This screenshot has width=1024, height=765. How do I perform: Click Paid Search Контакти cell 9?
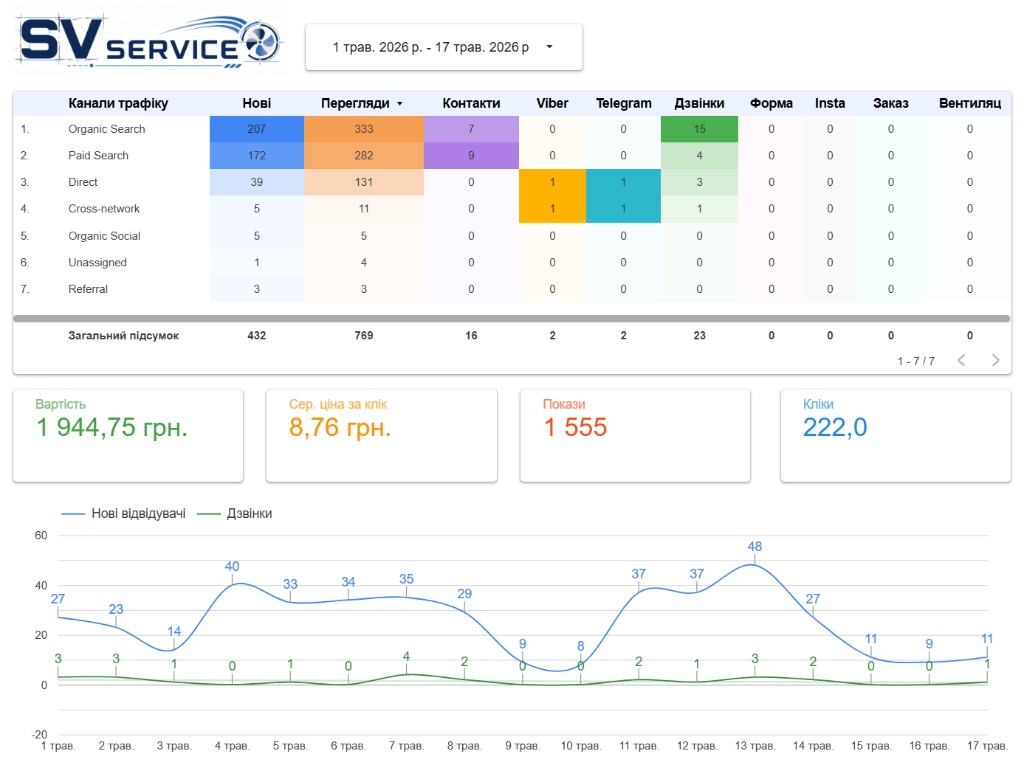pyautogui.click(x=471, y=155)
